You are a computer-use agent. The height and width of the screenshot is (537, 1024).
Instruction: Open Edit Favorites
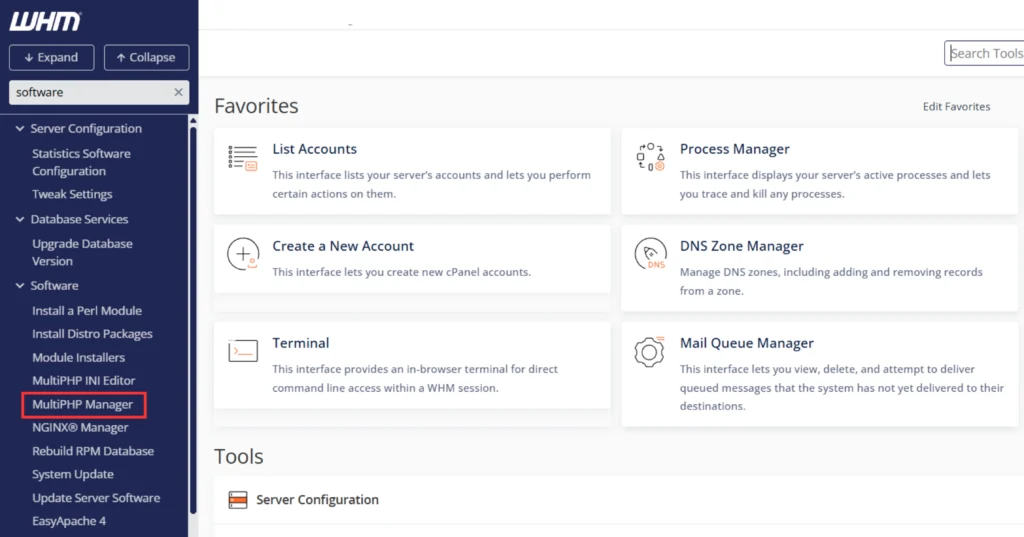pyautogui.click(x=956, y=106)
